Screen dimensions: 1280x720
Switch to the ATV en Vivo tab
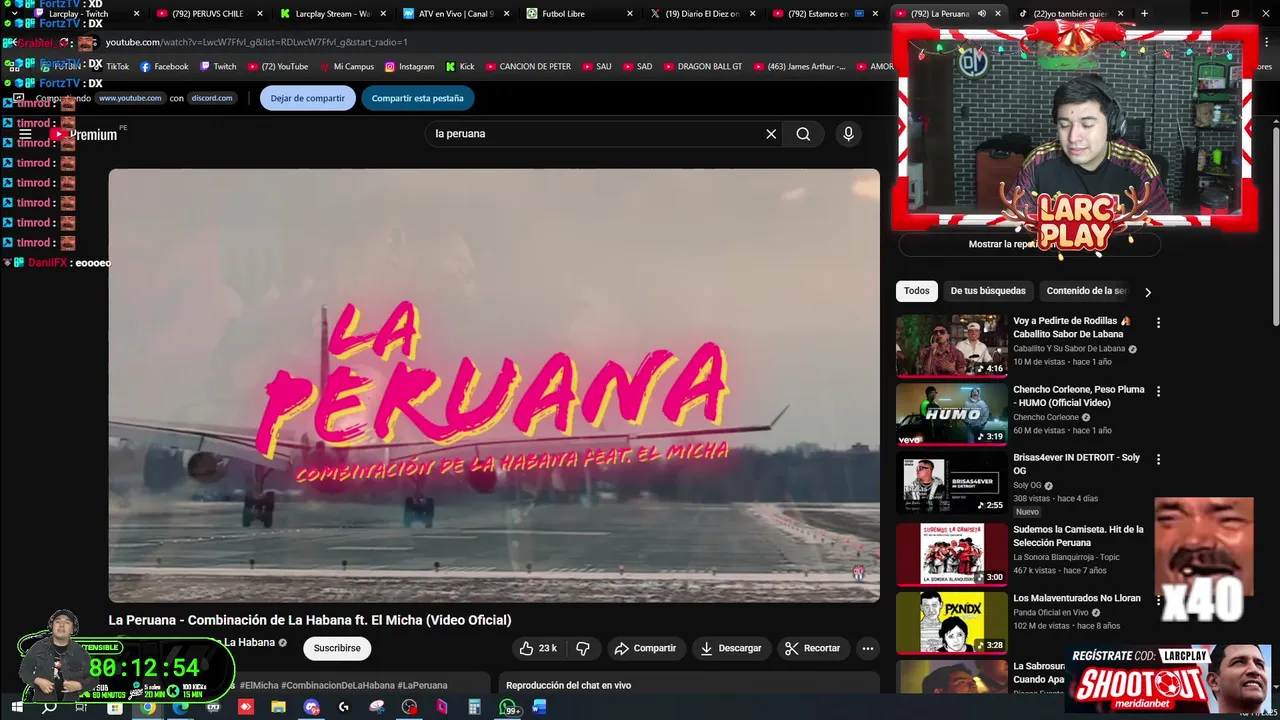pos(456,14)
